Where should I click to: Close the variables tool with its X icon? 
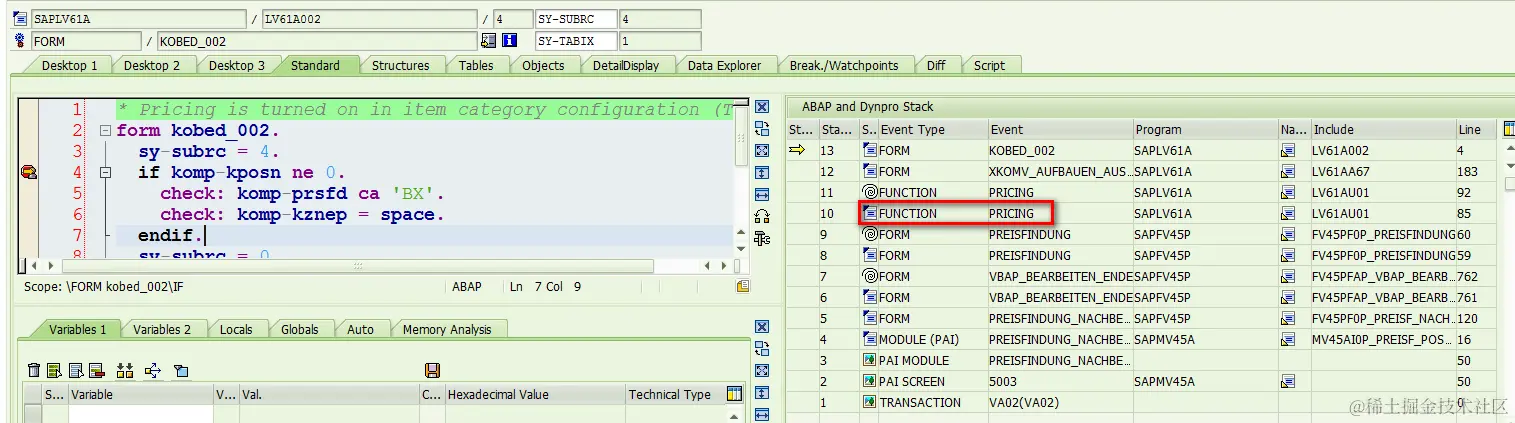pos(762,327)
